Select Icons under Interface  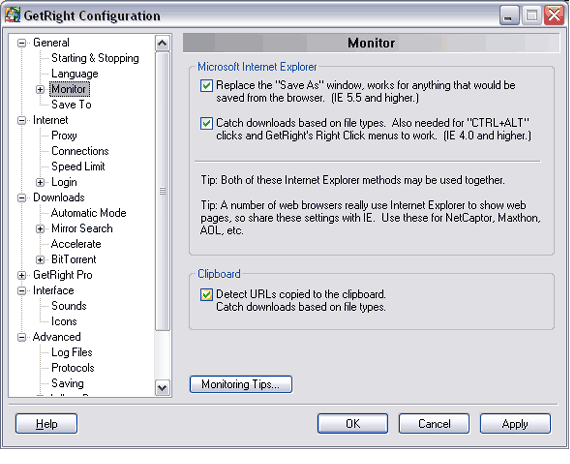click(x=64, y=321)
